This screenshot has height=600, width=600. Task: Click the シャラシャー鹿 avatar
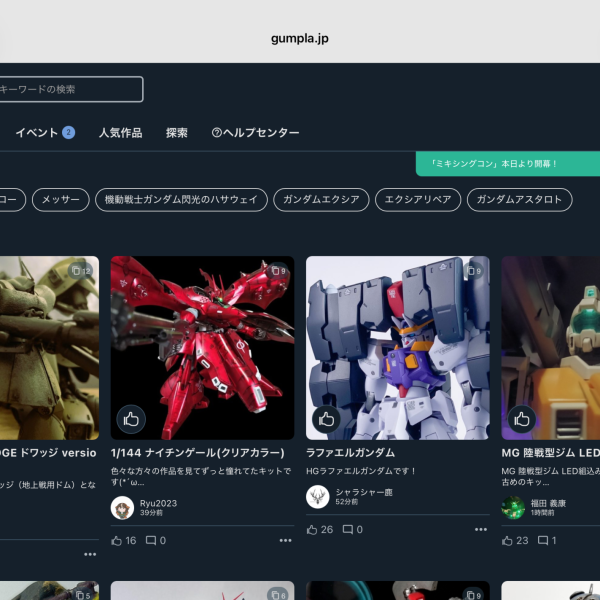click(x=318, y=497)
